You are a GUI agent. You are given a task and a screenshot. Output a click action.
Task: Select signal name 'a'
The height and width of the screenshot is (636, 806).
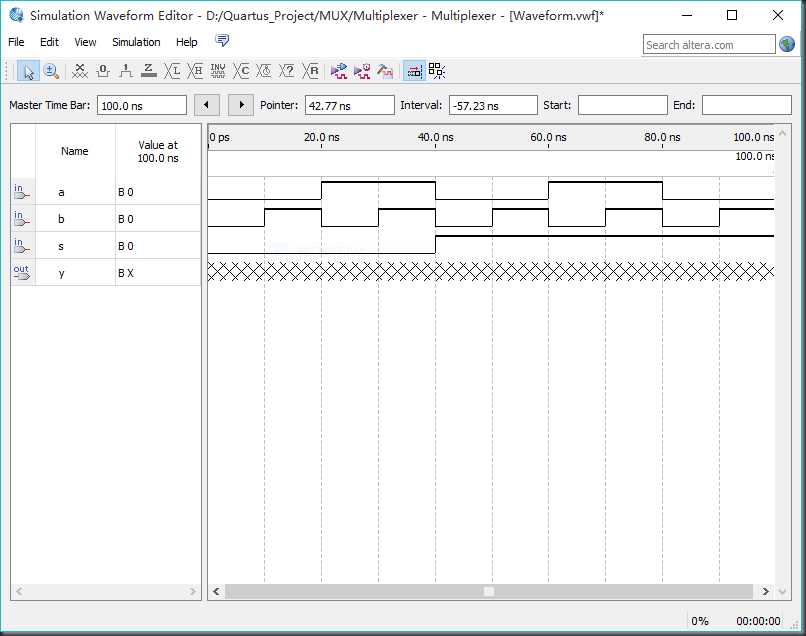tap(61, 192)
